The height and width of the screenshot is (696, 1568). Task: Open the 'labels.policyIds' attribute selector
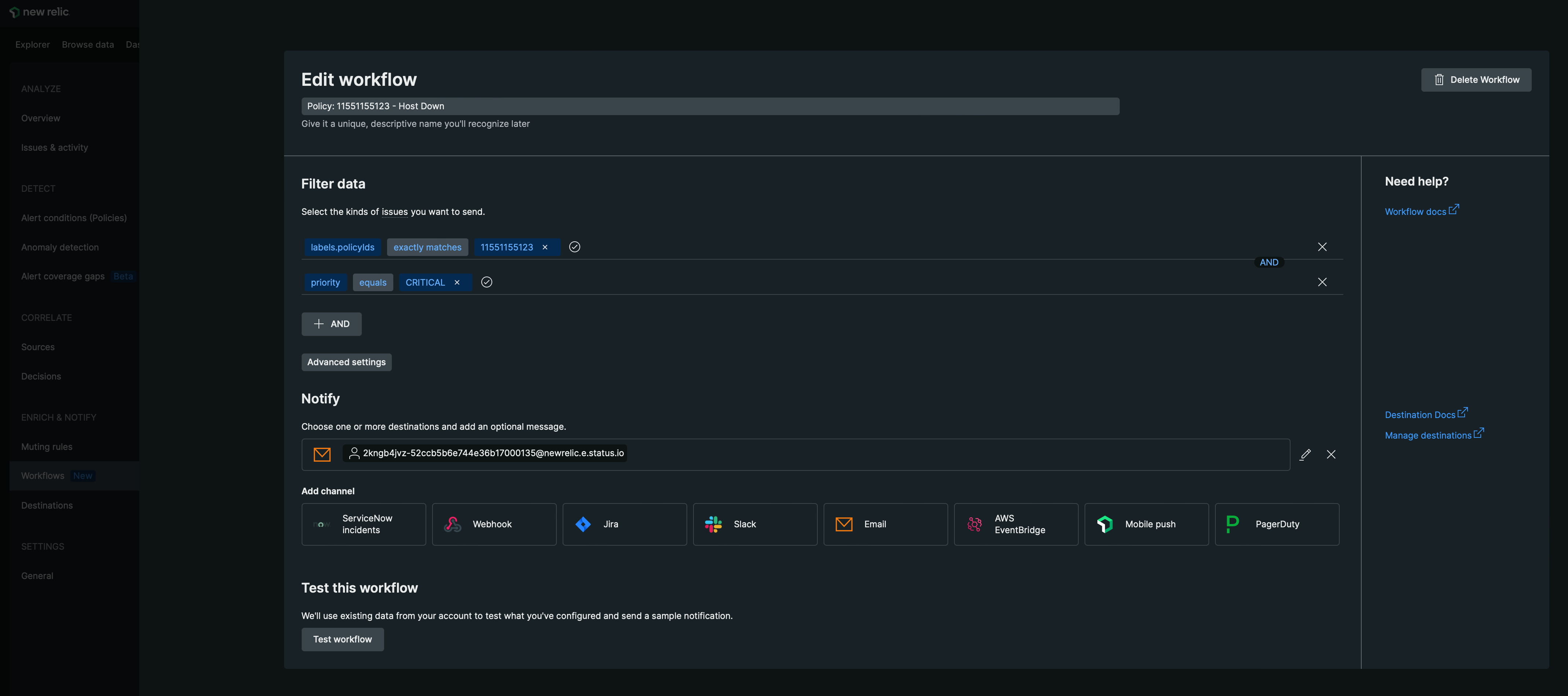click(342, 247)
